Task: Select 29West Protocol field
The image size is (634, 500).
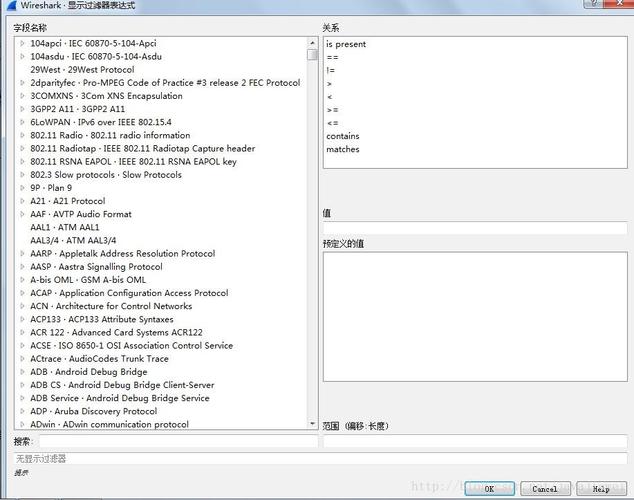Action: (x=82, y=70)
